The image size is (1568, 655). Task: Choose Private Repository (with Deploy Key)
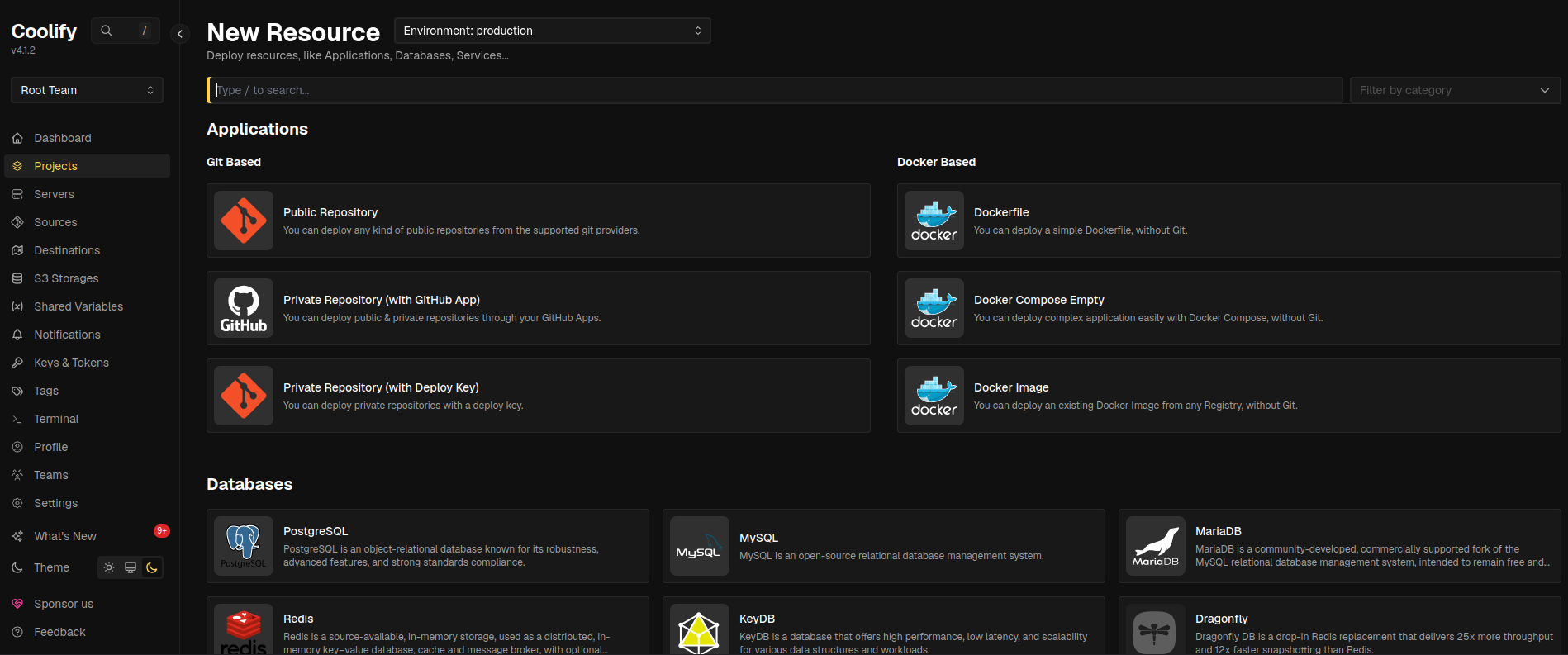click(x=539, y=396)
